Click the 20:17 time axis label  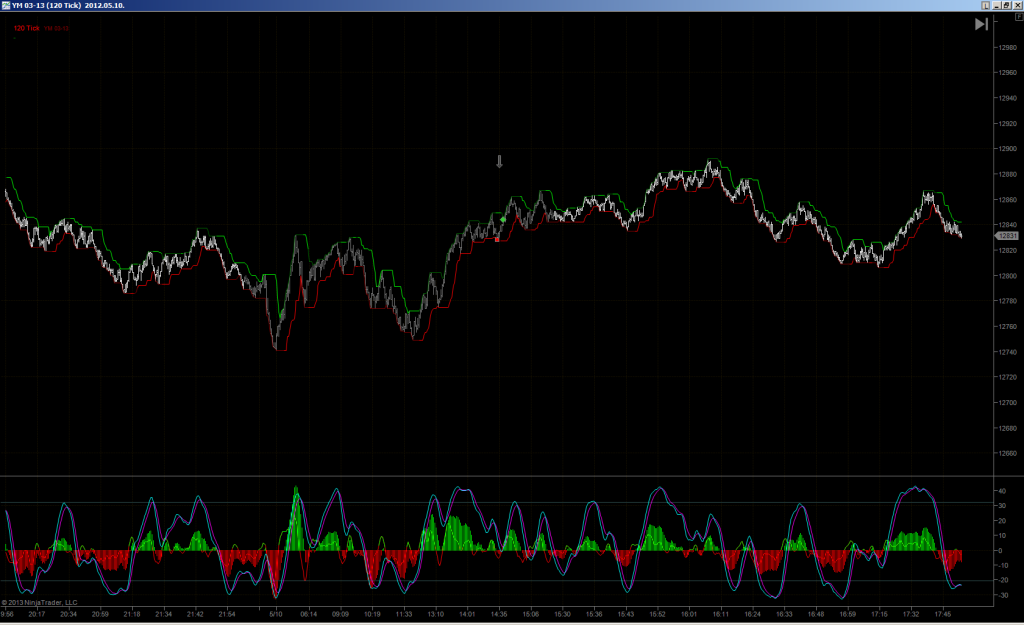click(x=37, y=614)
